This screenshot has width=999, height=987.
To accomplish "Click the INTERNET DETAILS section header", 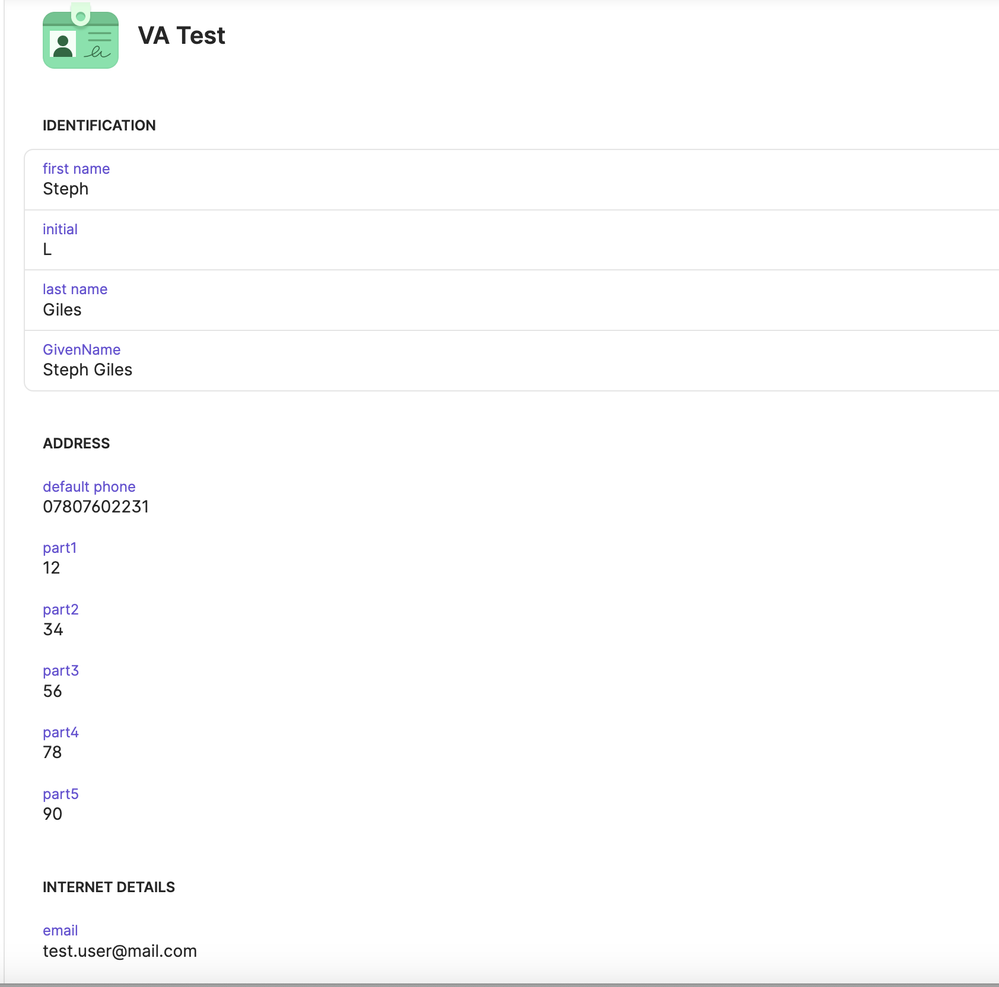I will pyautogui.click(x=108, y=887).
